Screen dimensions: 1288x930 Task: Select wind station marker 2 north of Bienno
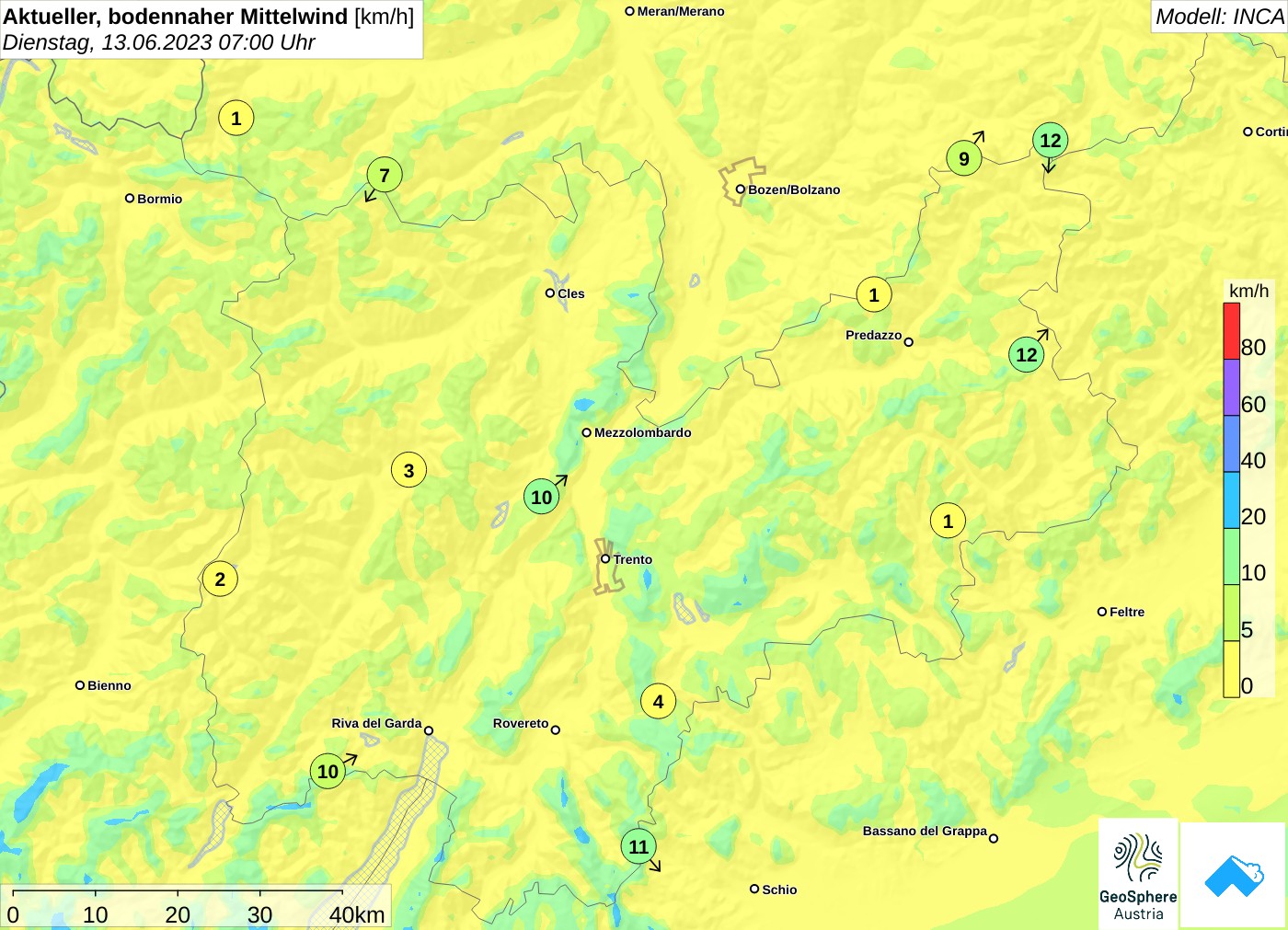coord(220,579)
